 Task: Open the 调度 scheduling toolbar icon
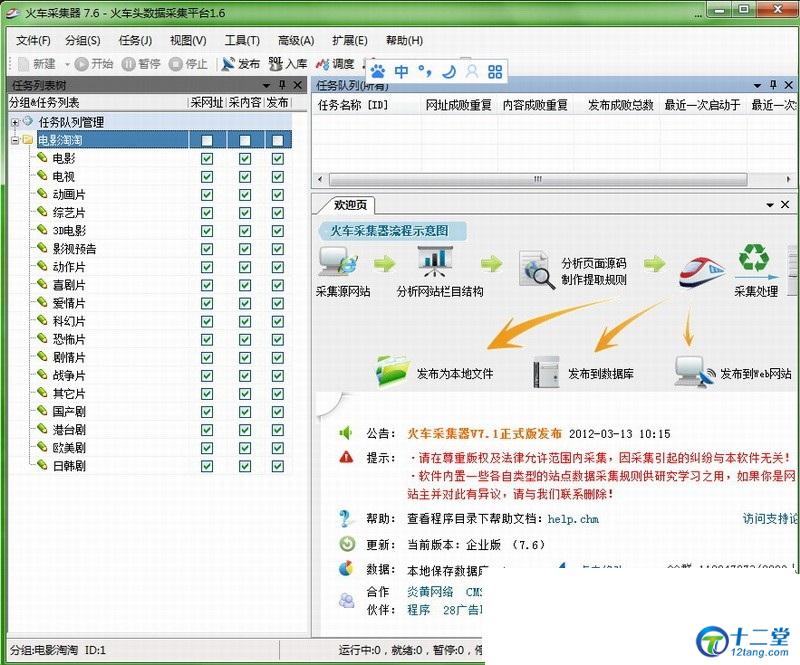(322, 64)
